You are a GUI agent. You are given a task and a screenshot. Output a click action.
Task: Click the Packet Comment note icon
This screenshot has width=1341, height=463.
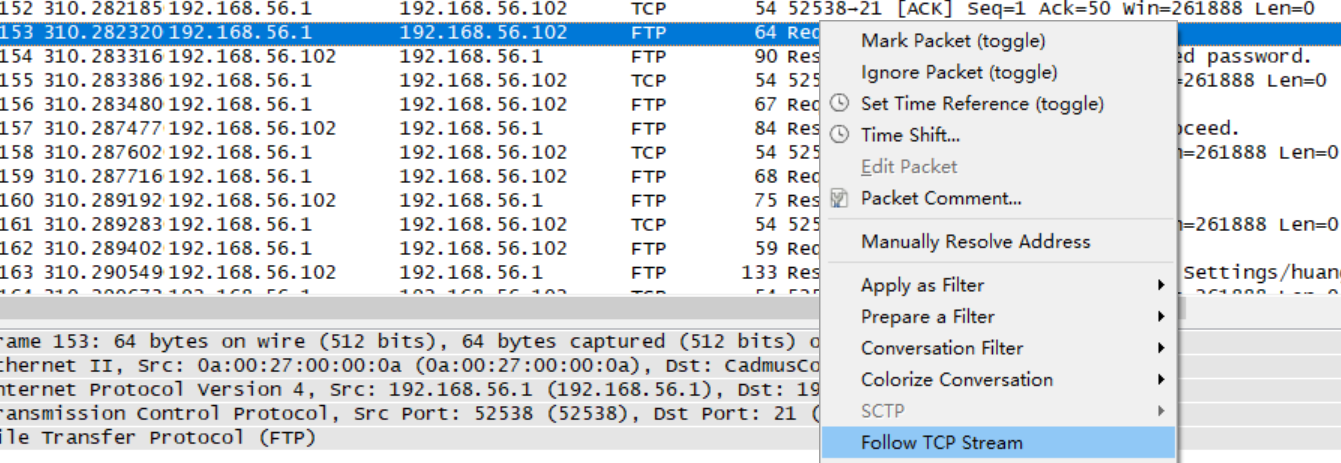tap(840, 198)
